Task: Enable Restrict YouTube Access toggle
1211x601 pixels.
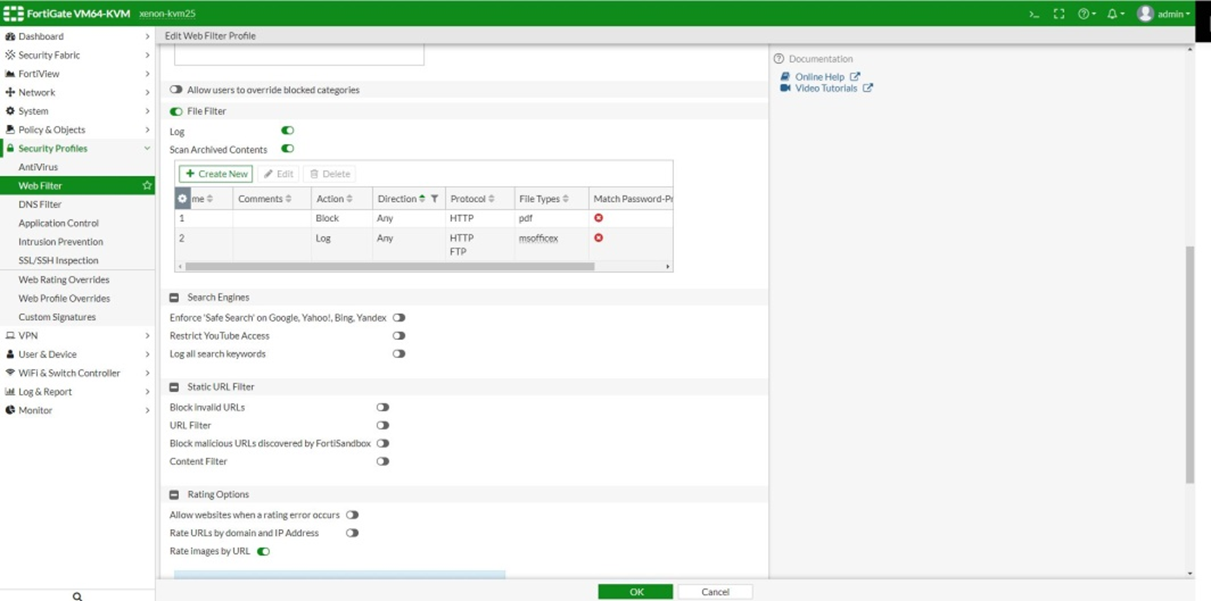Action: point(399,336)
